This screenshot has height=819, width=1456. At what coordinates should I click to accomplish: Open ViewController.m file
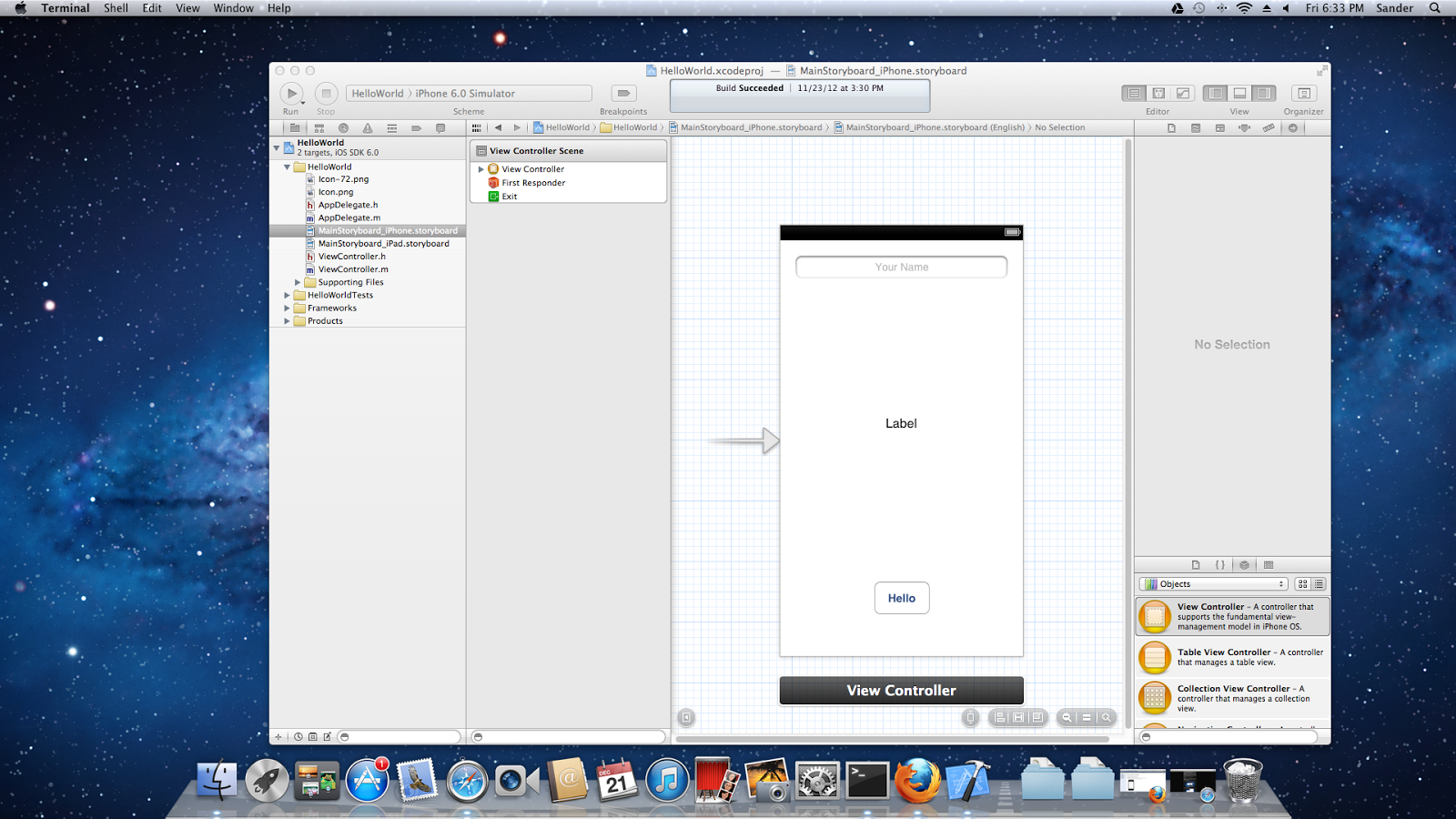click(353, 269)
